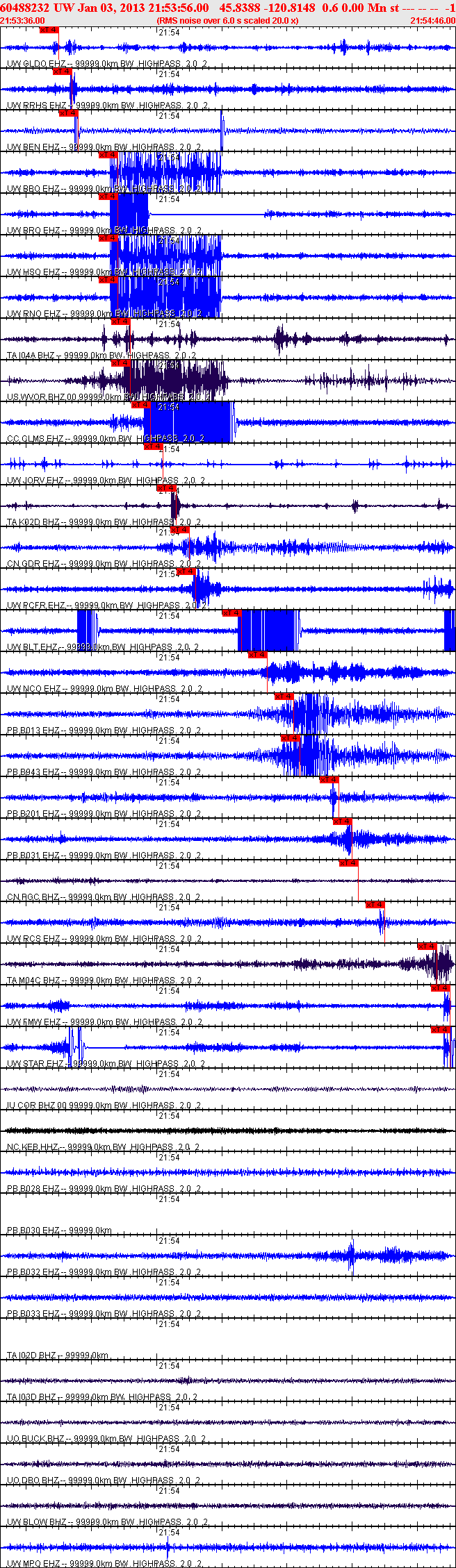Viewport: 456px width, 1568px height.
Task: Select the PB B013 EHZ station label
Action: pyautogui.click(x=104, y=731)
